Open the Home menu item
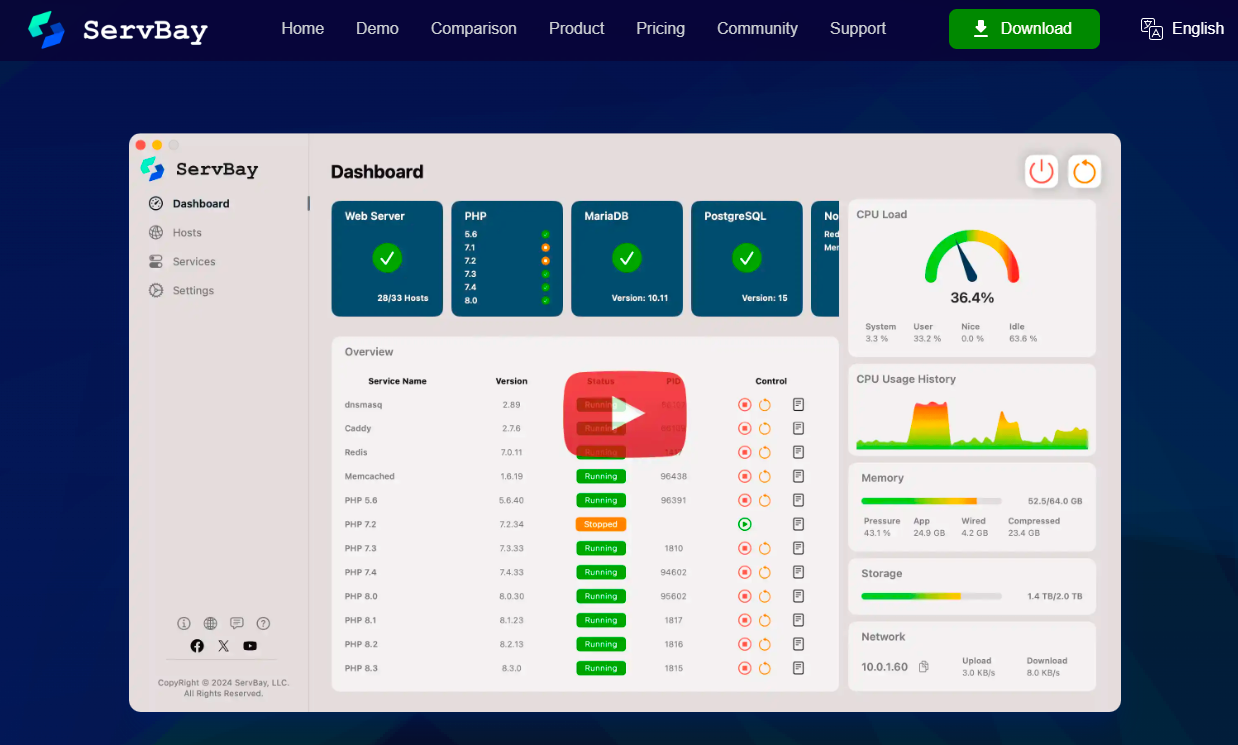This screenshot has height=745, width=1238. [302, 28]
